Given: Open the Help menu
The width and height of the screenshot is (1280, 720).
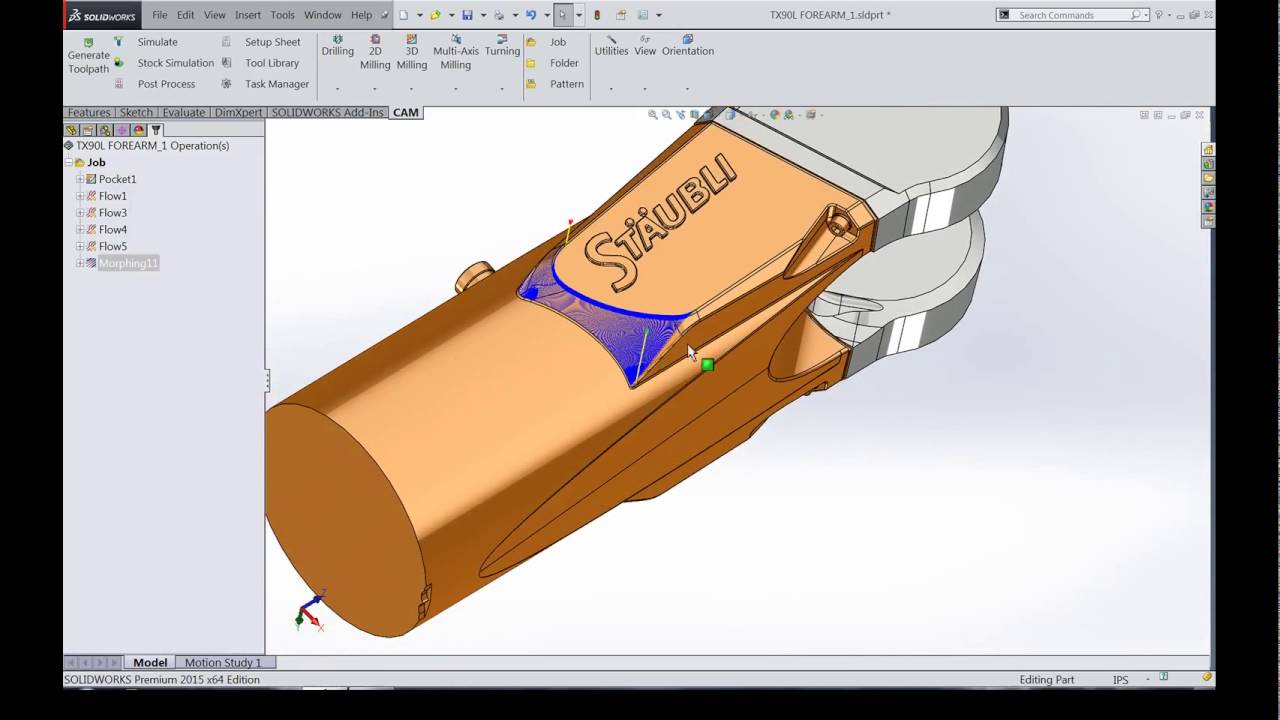Looking at the screenshot, I should pyautogui.click(x=362, y=15).
